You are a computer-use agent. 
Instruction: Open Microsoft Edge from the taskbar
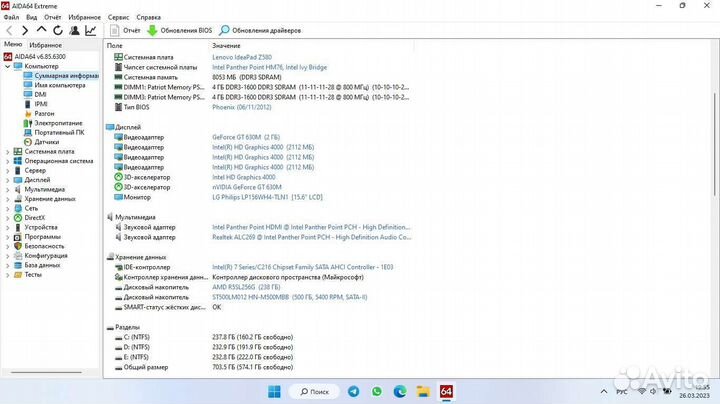click(x=400, y=392)
